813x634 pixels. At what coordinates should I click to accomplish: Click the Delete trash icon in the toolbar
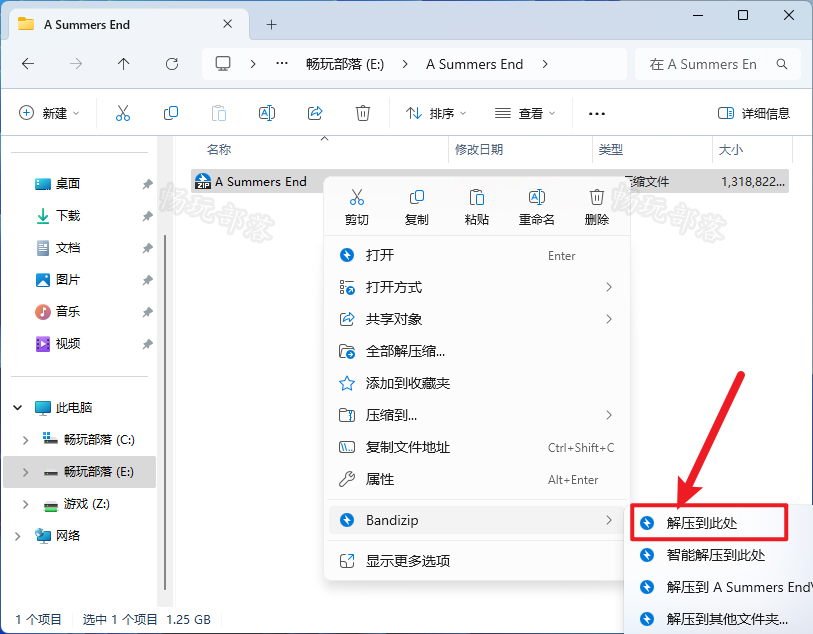coord(362,113)
